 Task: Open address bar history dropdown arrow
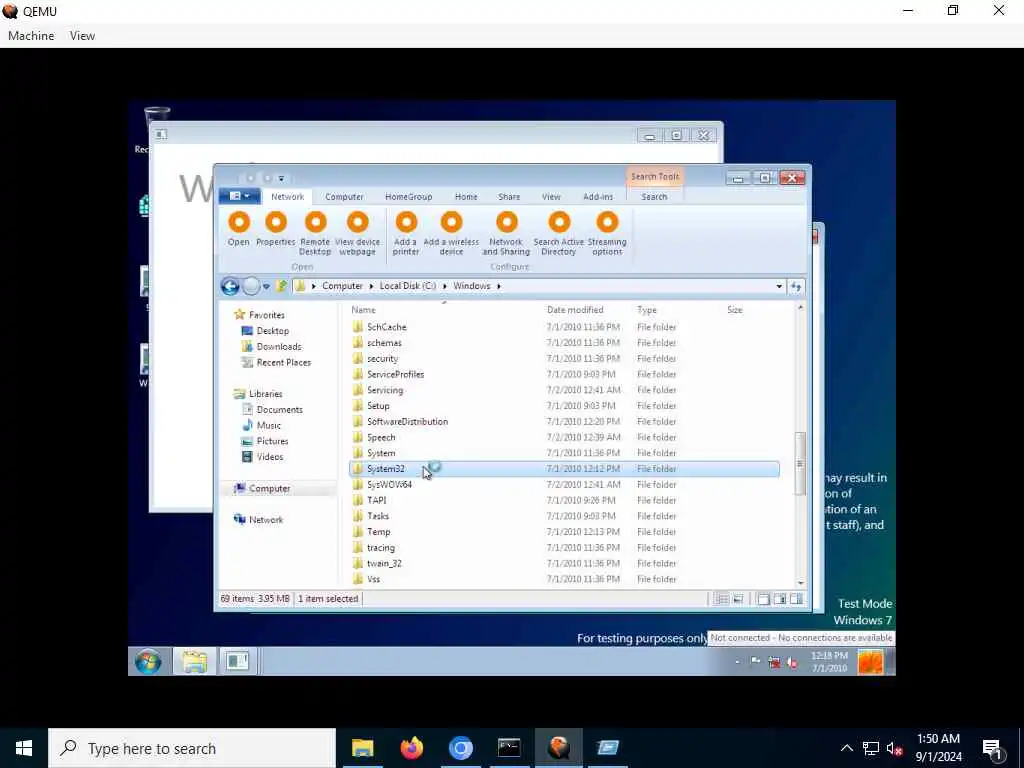click(779, 286)
